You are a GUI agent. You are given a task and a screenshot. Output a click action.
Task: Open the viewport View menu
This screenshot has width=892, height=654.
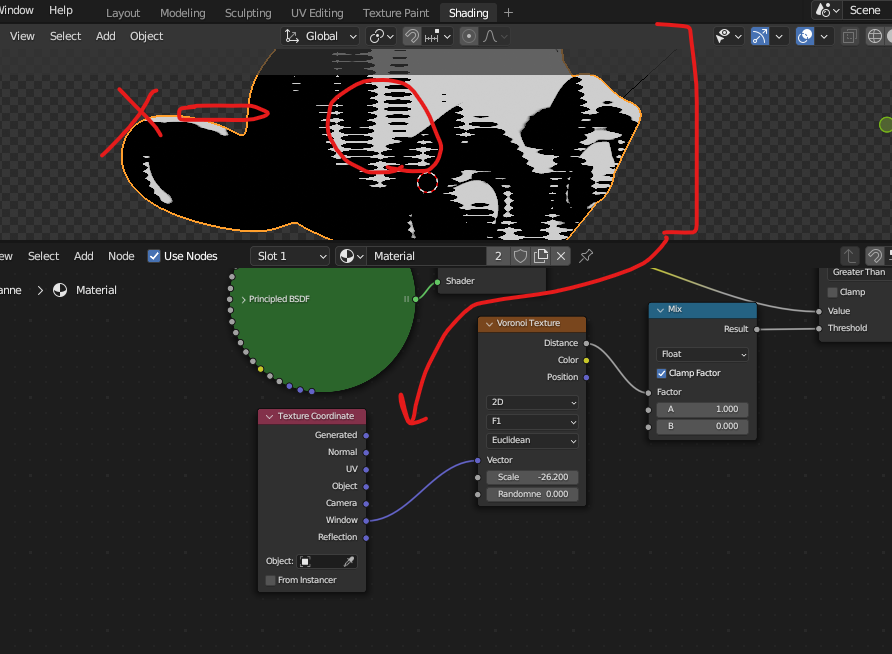22,36
